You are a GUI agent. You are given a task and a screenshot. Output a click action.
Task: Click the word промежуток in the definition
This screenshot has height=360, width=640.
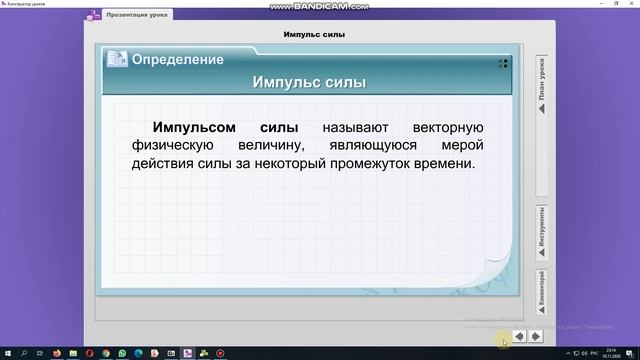[x=370, y=164]
